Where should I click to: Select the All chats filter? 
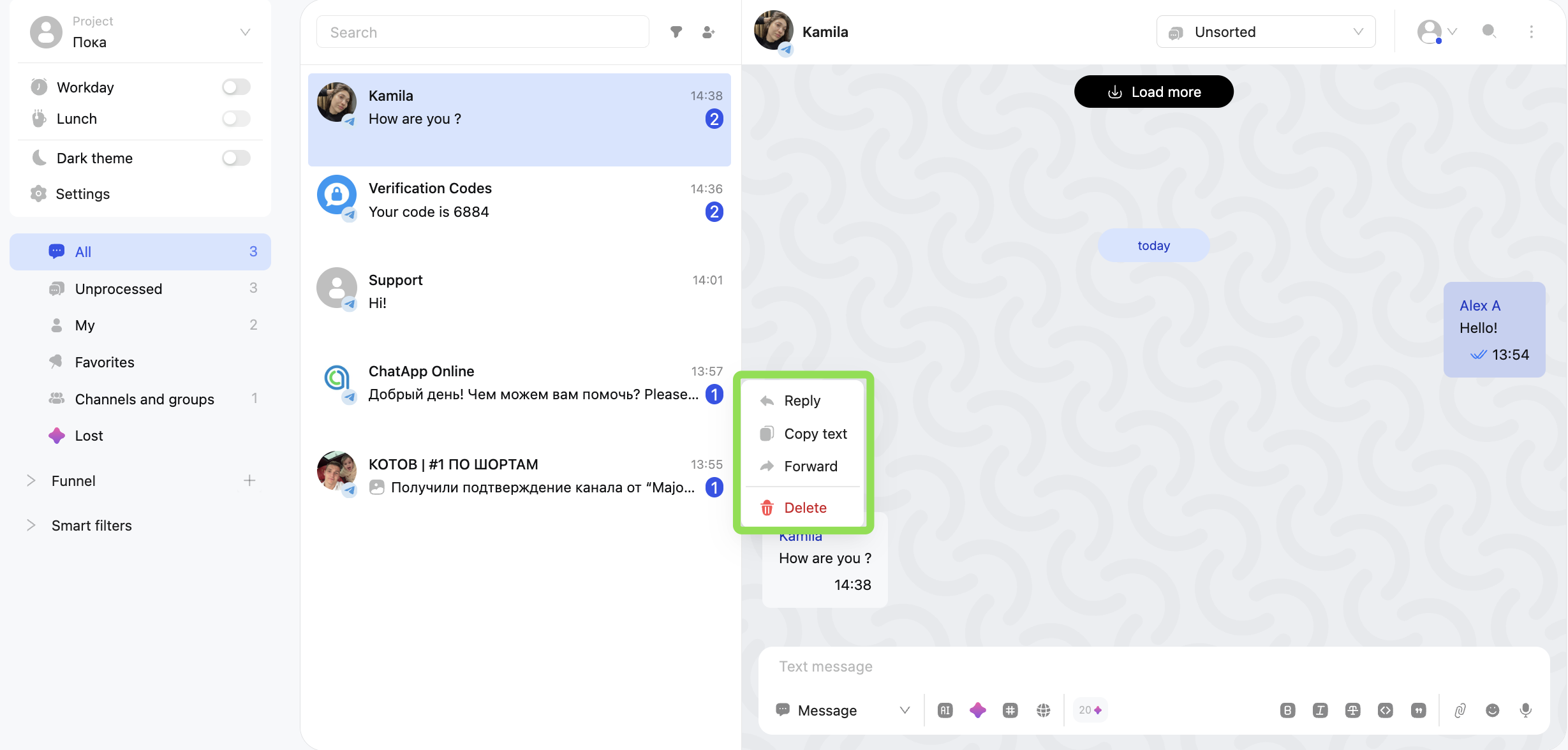140,252
